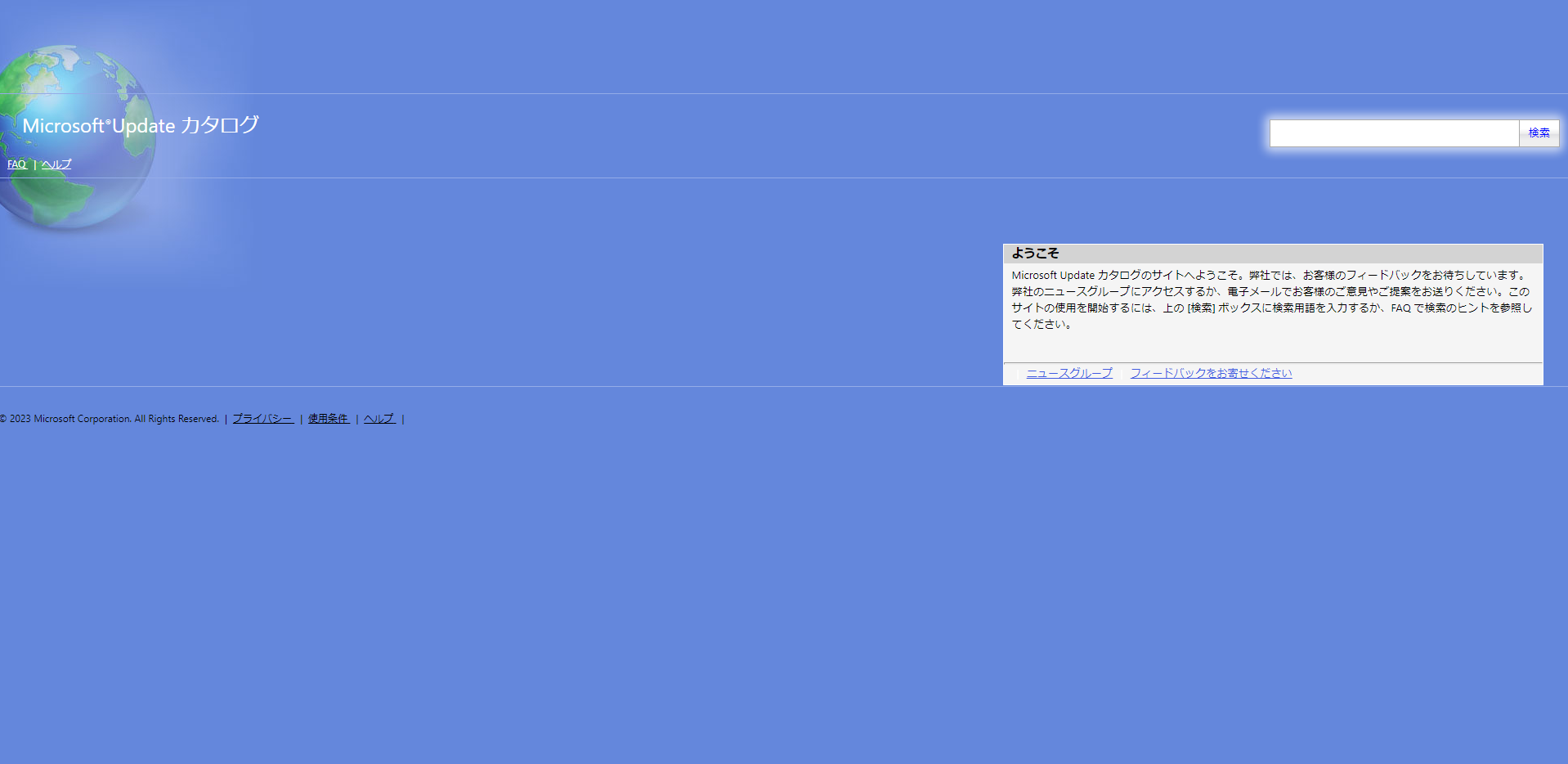Open the FAQ link under the title

coord(16,164)
